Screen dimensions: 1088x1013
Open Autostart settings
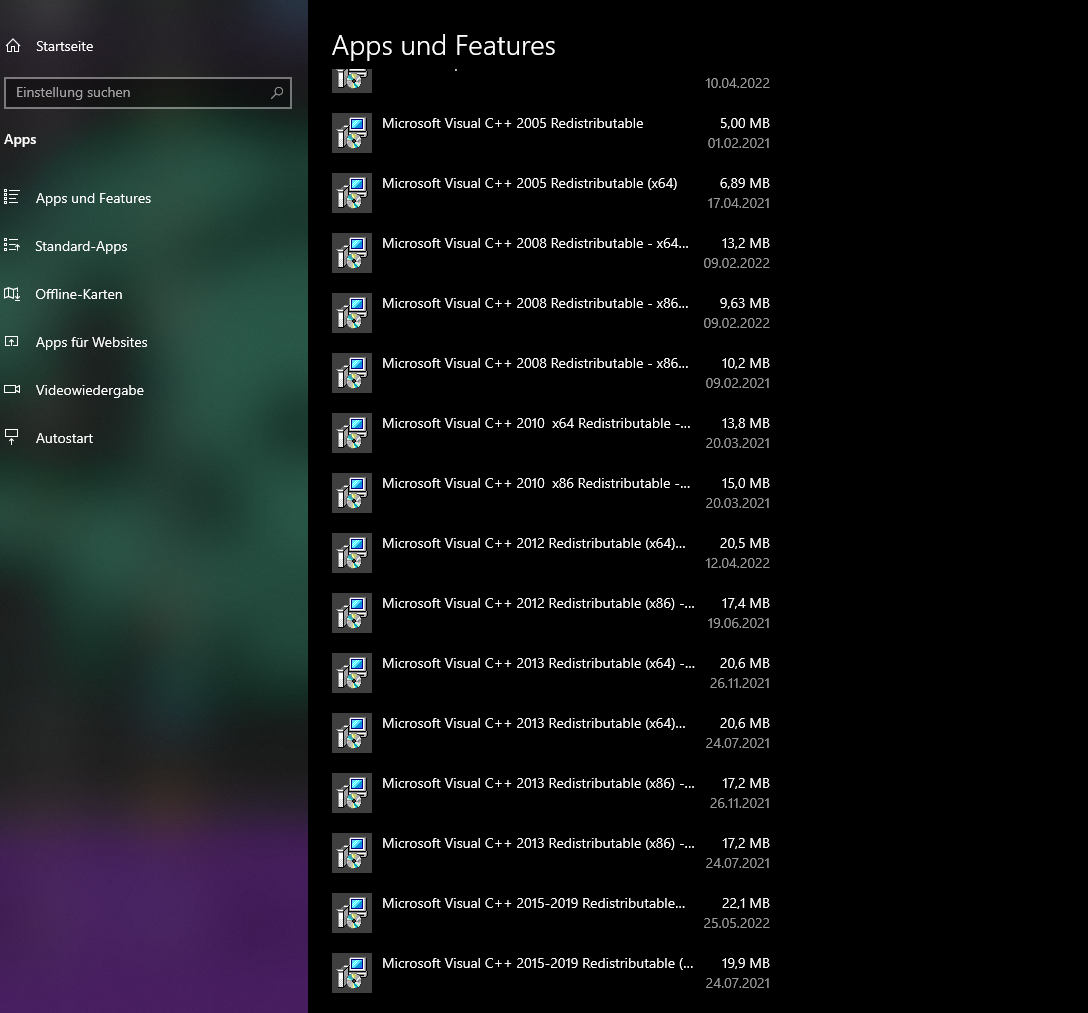tap(64, 438)
